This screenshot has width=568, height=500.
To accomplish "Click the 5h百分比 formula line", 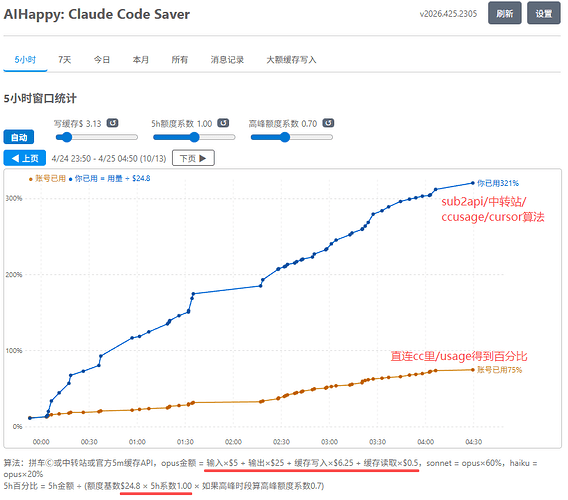I will click(x=164, y=486).
